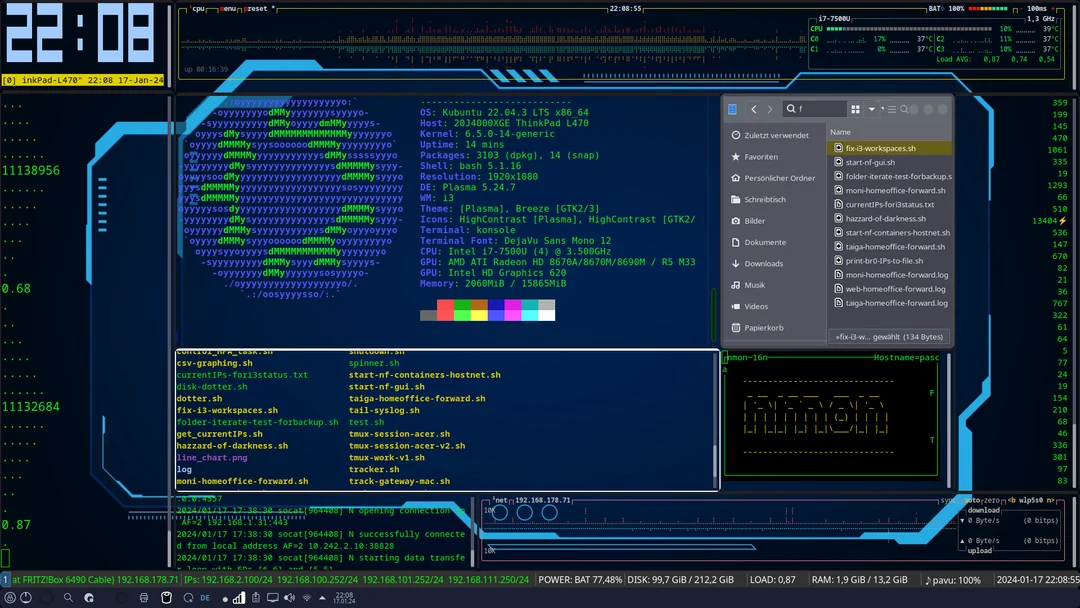
Task: Go back using the file dialog back arrow
Action: point(754,108)
